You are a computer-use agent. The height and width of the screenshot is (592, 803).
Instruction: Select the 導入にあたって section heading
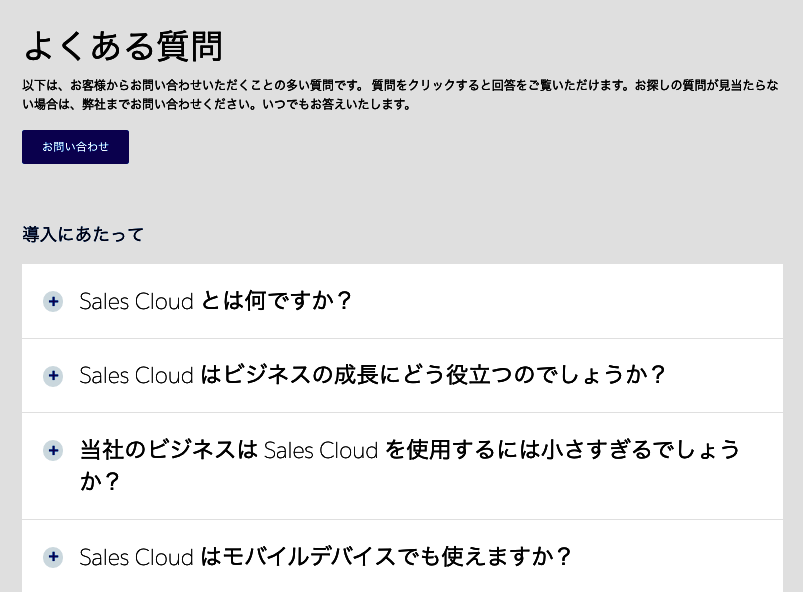(82, 235)
